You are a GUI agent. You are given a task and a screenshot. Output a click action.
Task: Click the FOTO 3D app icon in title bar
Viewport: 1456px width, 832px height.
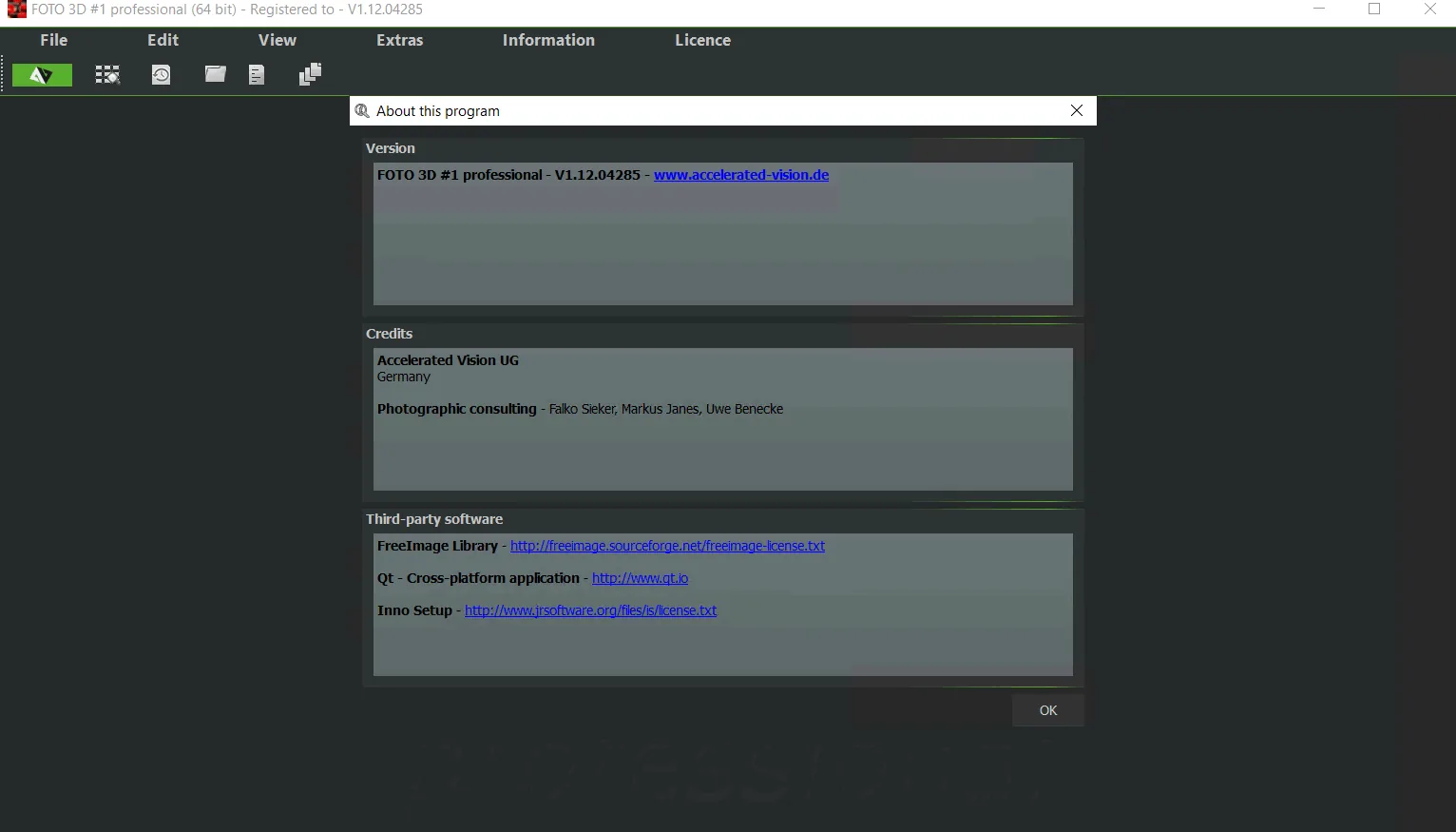click(16, 10)
